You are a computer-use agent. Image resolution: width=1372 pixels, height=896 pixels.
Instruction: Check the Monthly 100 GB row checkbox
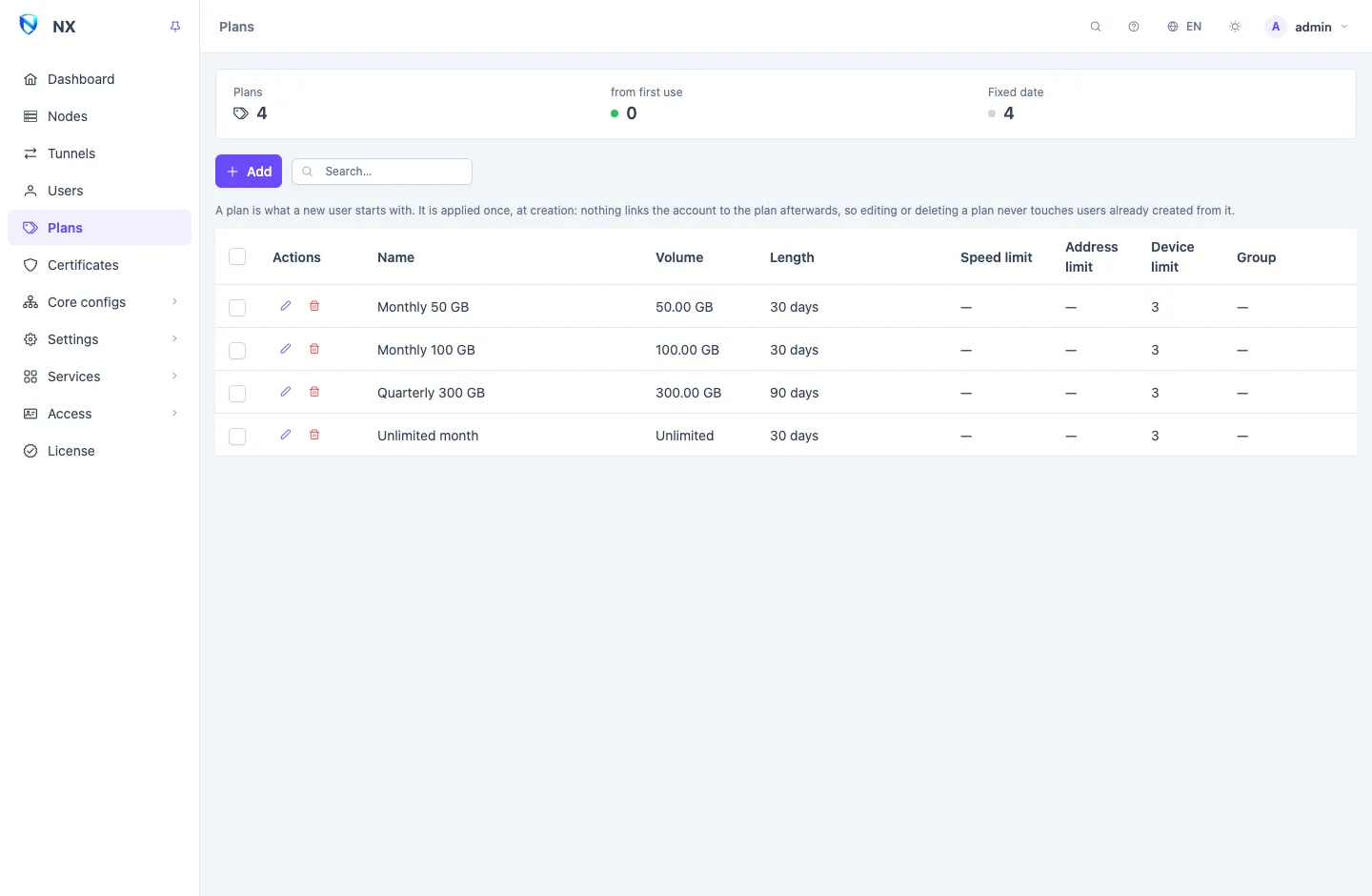coord(237,351)
